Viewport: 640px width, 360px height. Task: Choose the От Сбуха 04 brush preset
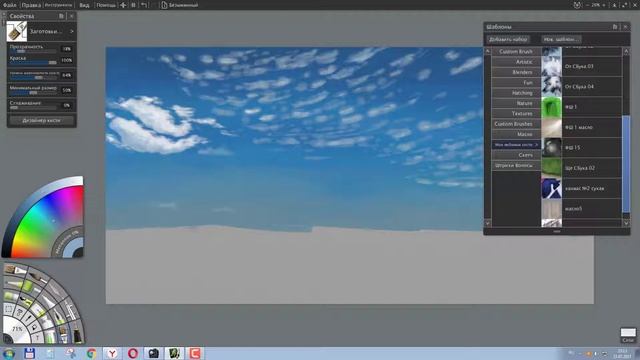point(582,87)
